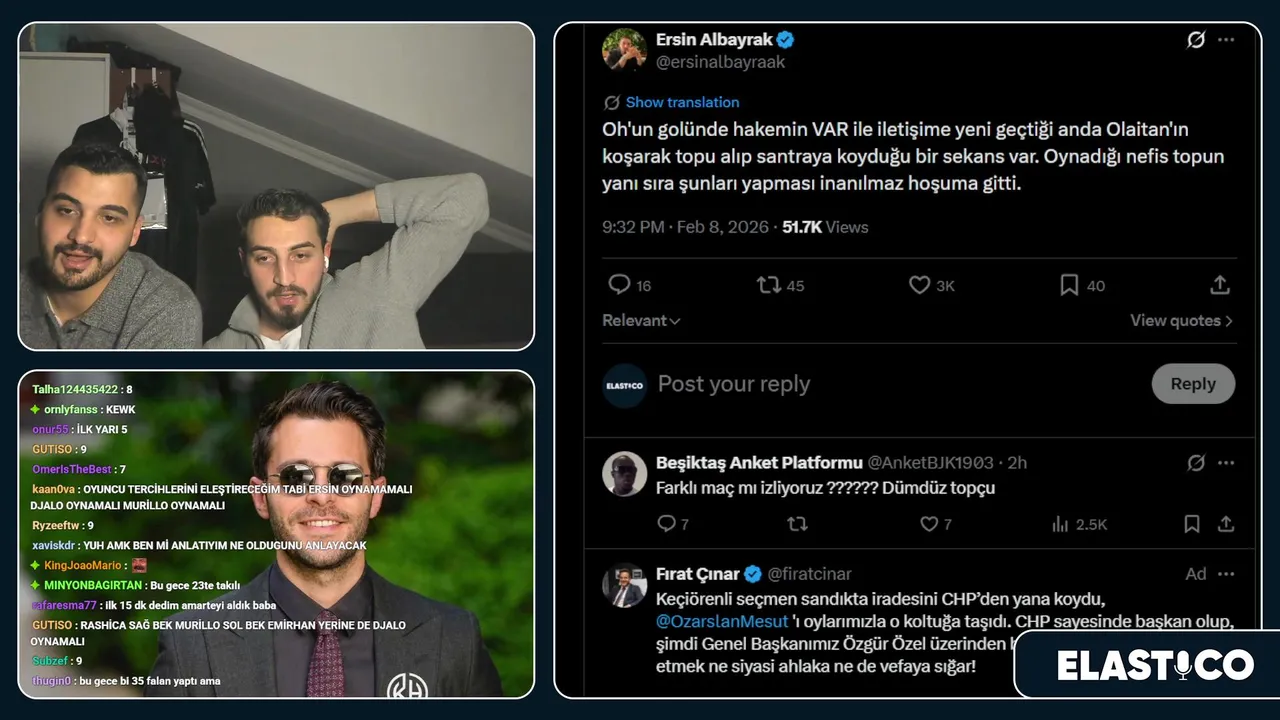Bookmark Ersin Albayrak's tweet
Screen dimensions: 1280x720
point(1070,285)
